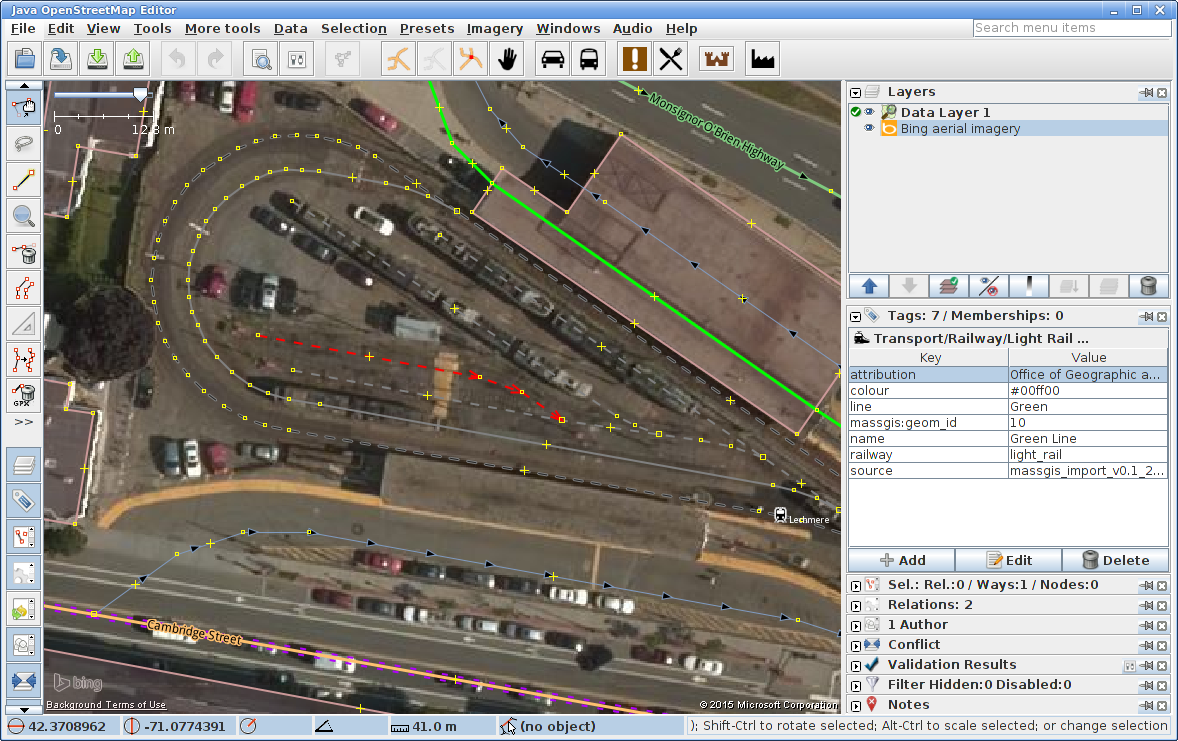
Task: Click the active layer checkmark for Data Layer 1
Action: [856, 112]
